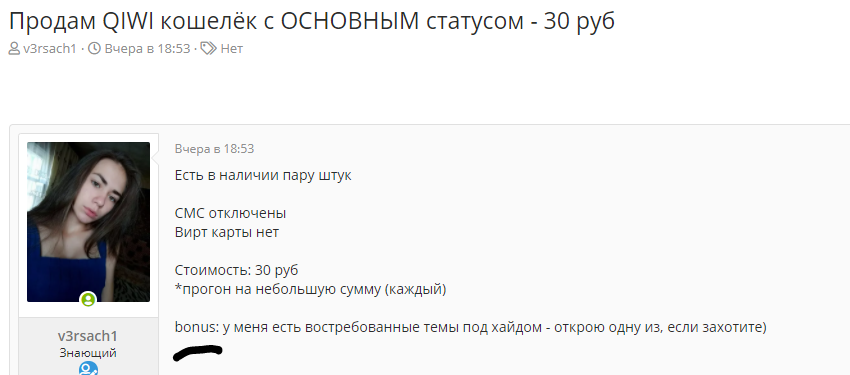Open the post timestamp above the message
The height and width of the screenshot is (375, 850).
[x=214, y=149]
